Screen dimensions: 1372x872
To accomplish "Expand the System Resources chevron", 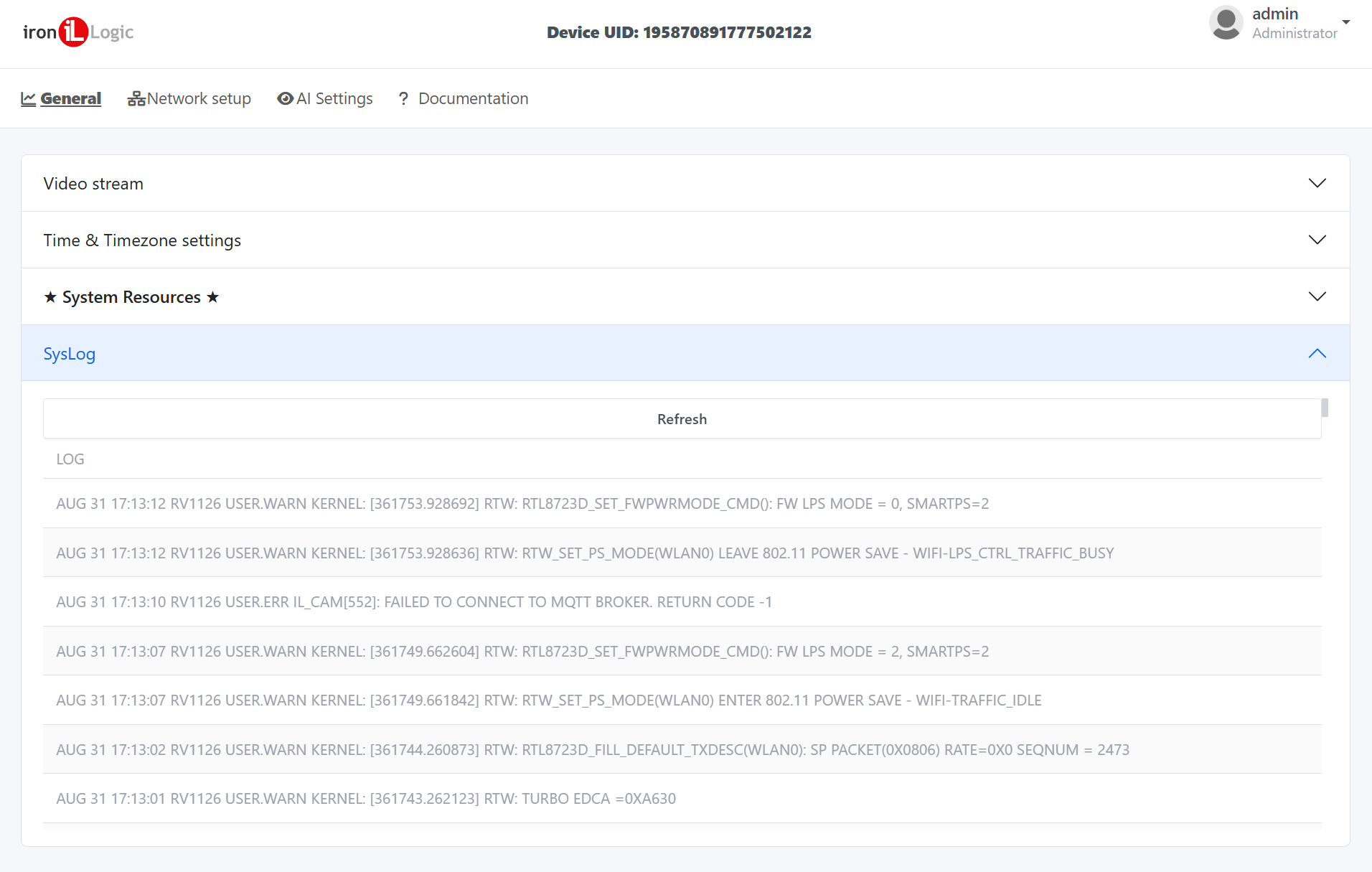I will tap(1317, 296).
